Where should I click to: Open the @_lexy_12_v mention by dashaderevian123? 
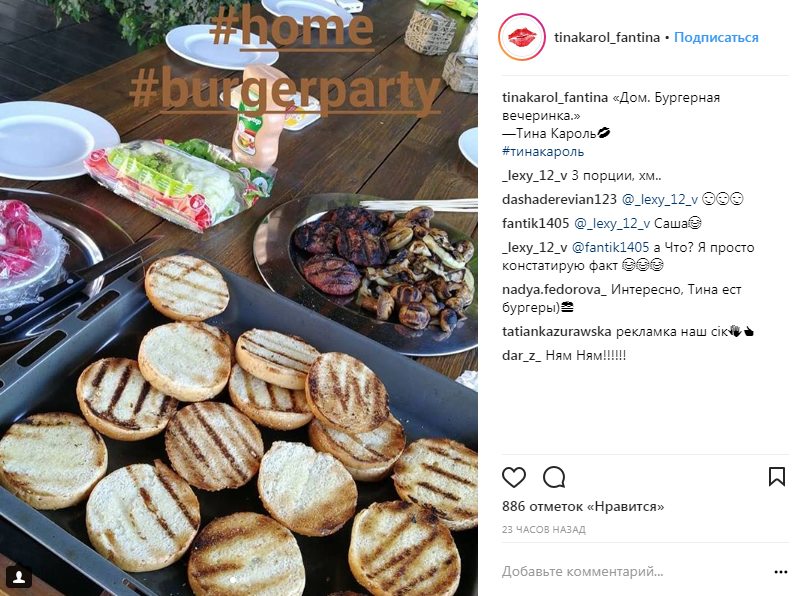click(660, 199)
